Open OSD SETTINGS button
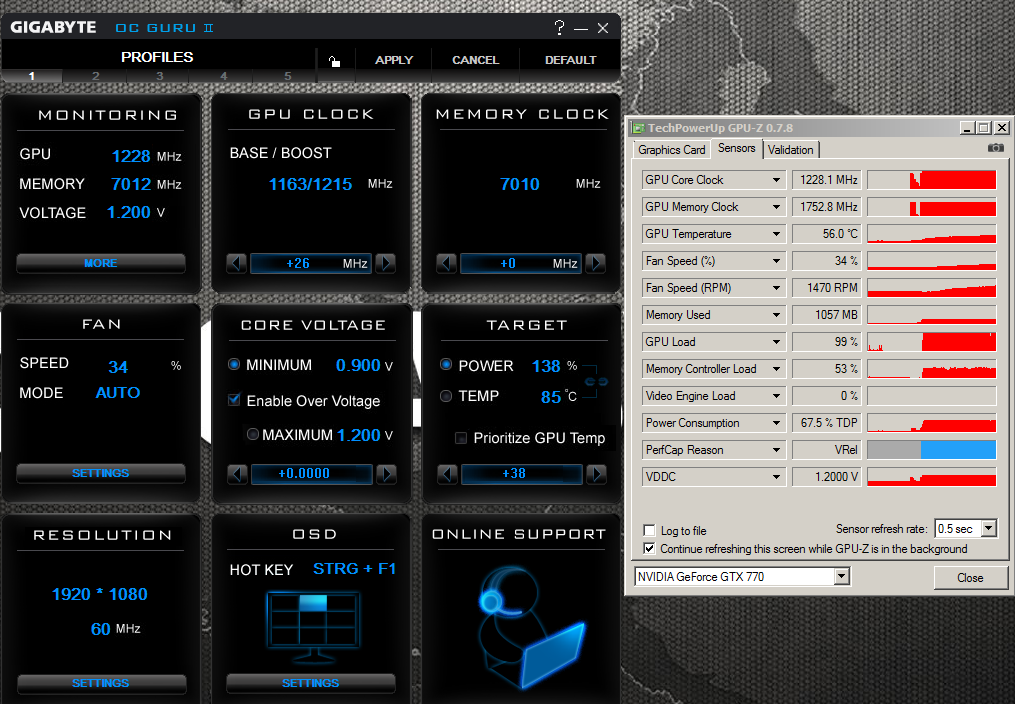Image resolution: width=1015 pixels, height=704 pixels. pyautogui.click(x=311, y=683)
